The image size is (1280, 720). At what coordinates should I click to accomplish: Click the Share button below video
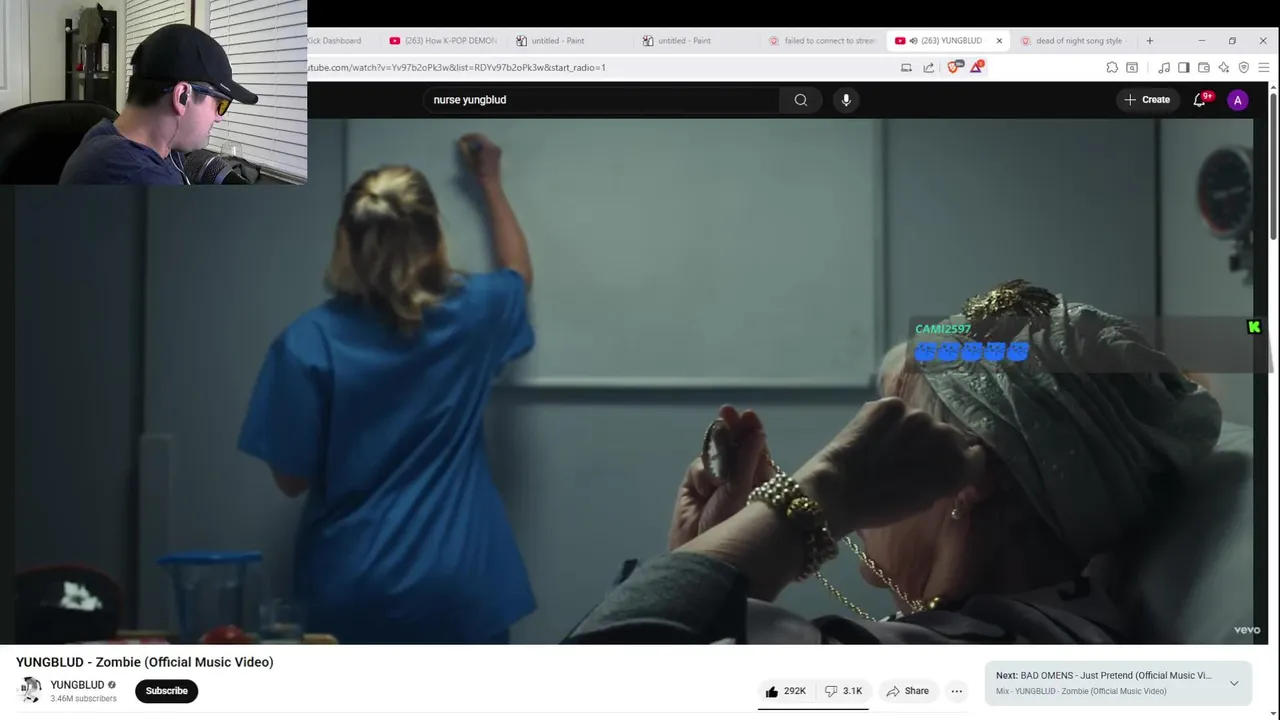click(907, 691)
